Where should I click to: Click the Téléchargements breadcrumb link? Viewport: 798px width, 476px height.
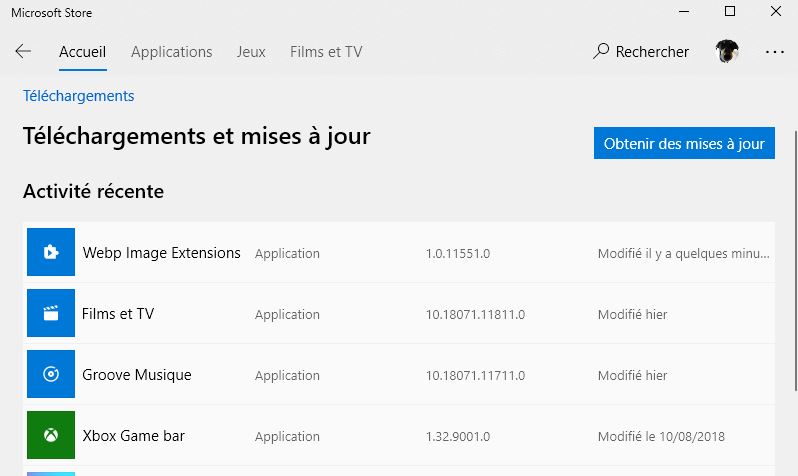[78, 96]
